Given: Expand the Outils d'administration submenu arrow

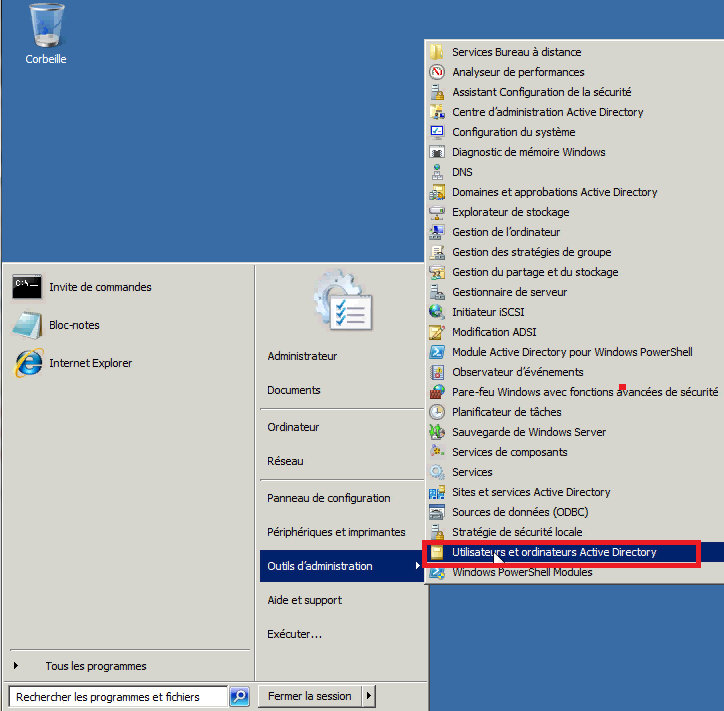Looking at the screenshot, I should (417, 566).
